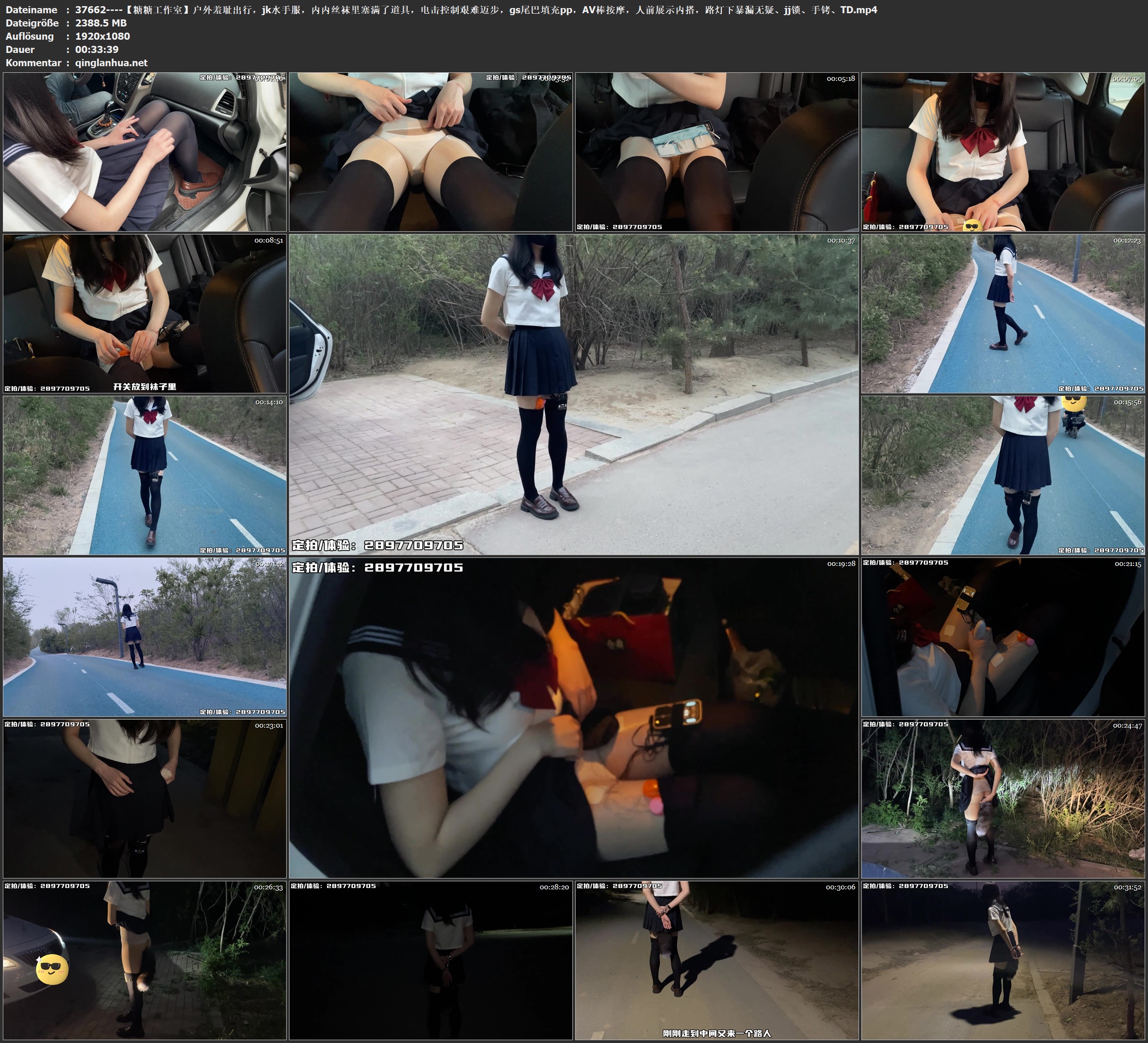The height and width of the screenshot is (1043, 1148).
Task: Open the frame timestamped 00:24:47
Action: point(1003,798)
